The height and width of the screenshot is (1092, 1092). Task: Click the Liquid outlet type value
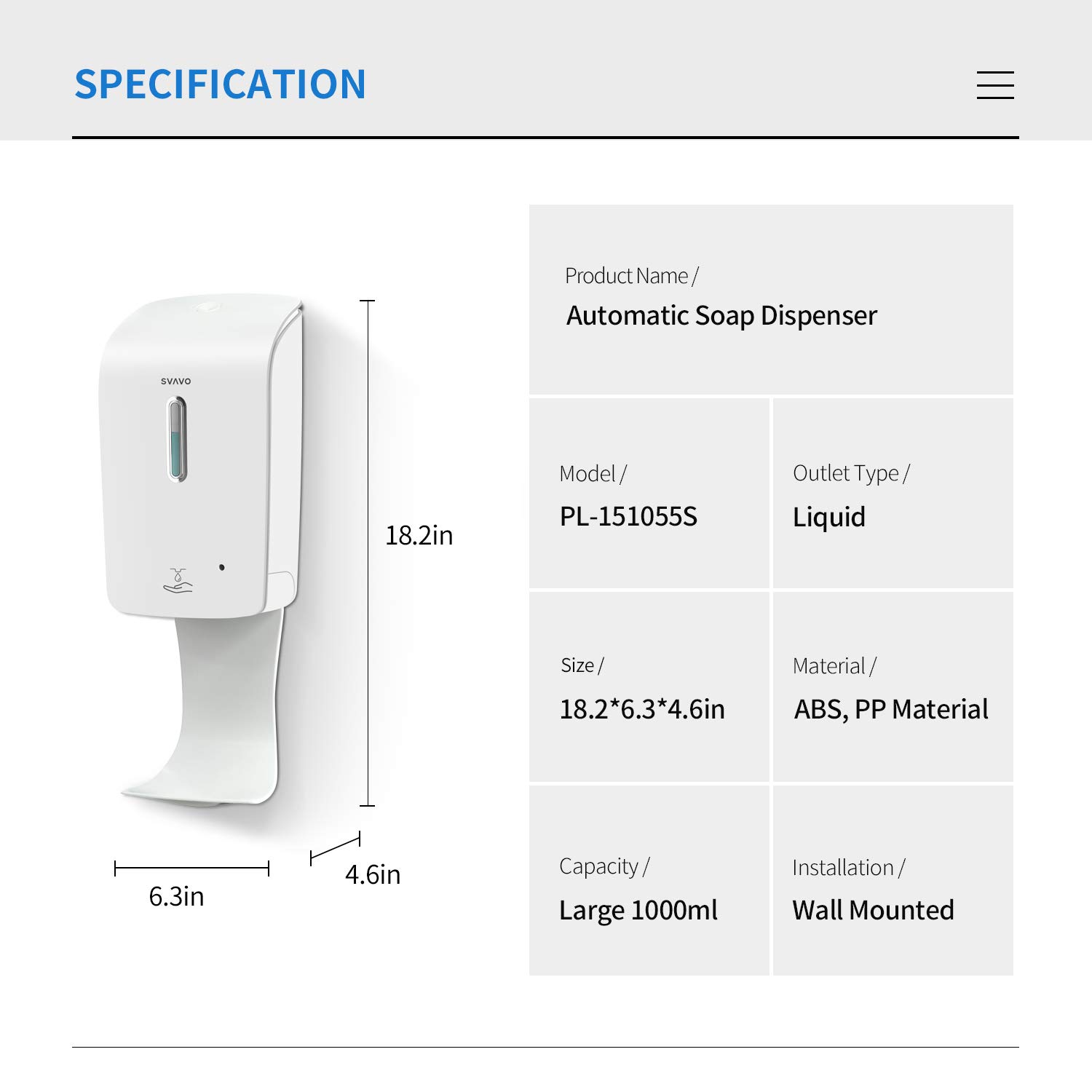click(x=829, y=518)
